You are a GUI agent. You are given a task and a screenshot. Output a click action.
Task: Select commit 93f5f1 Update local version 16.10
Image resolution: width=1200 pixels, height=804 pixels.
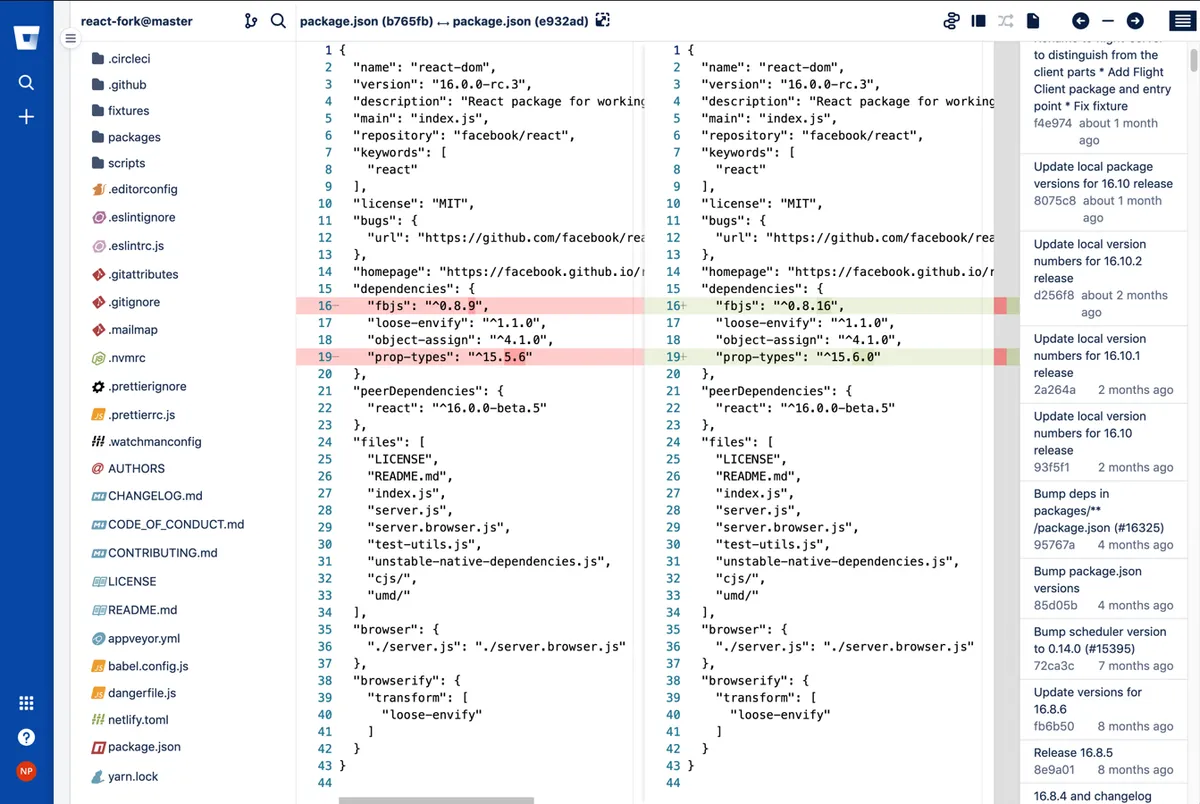(x=1104, y=441)
